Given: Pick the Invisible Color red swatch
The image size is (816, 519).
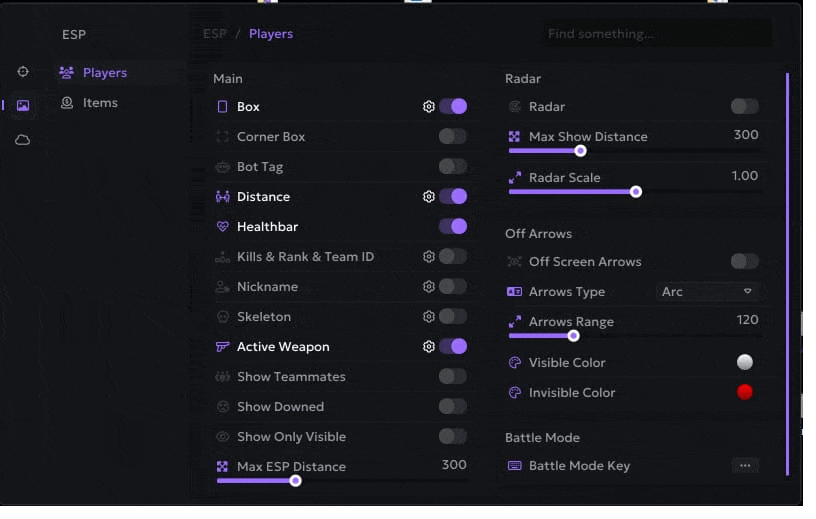Looking at the screenshot, I should (x=744, y=392).
